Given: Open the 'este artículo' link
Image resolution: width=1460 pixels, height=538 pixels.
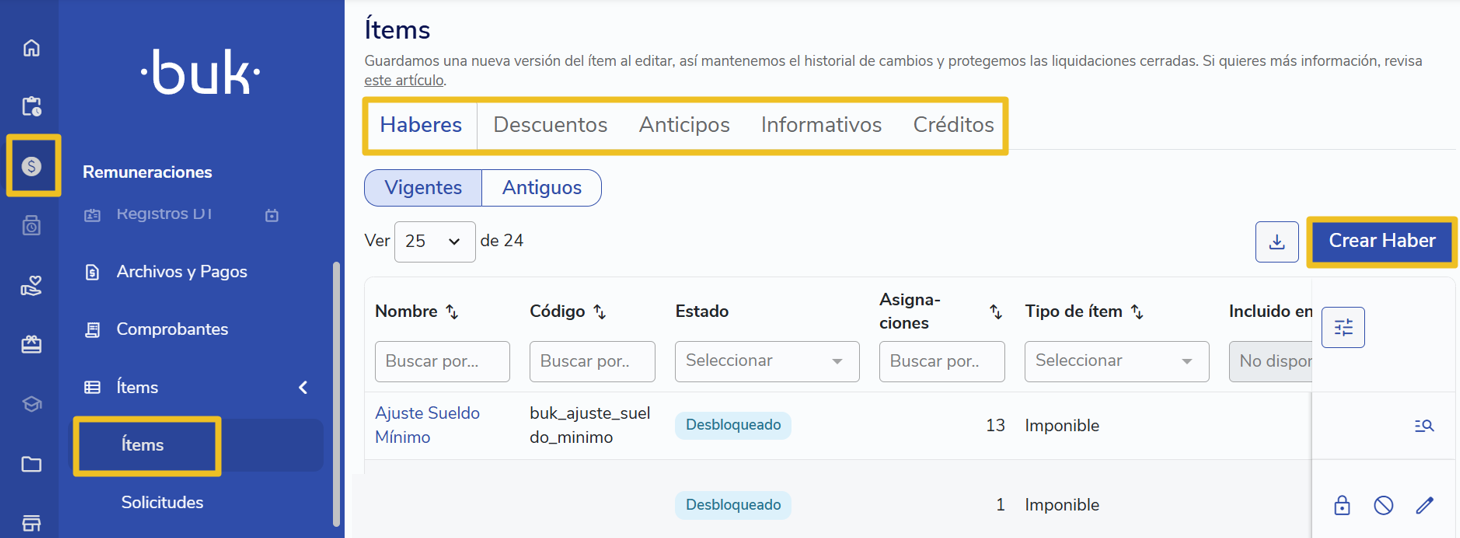Looking at the screenshot, I should 404,80.
